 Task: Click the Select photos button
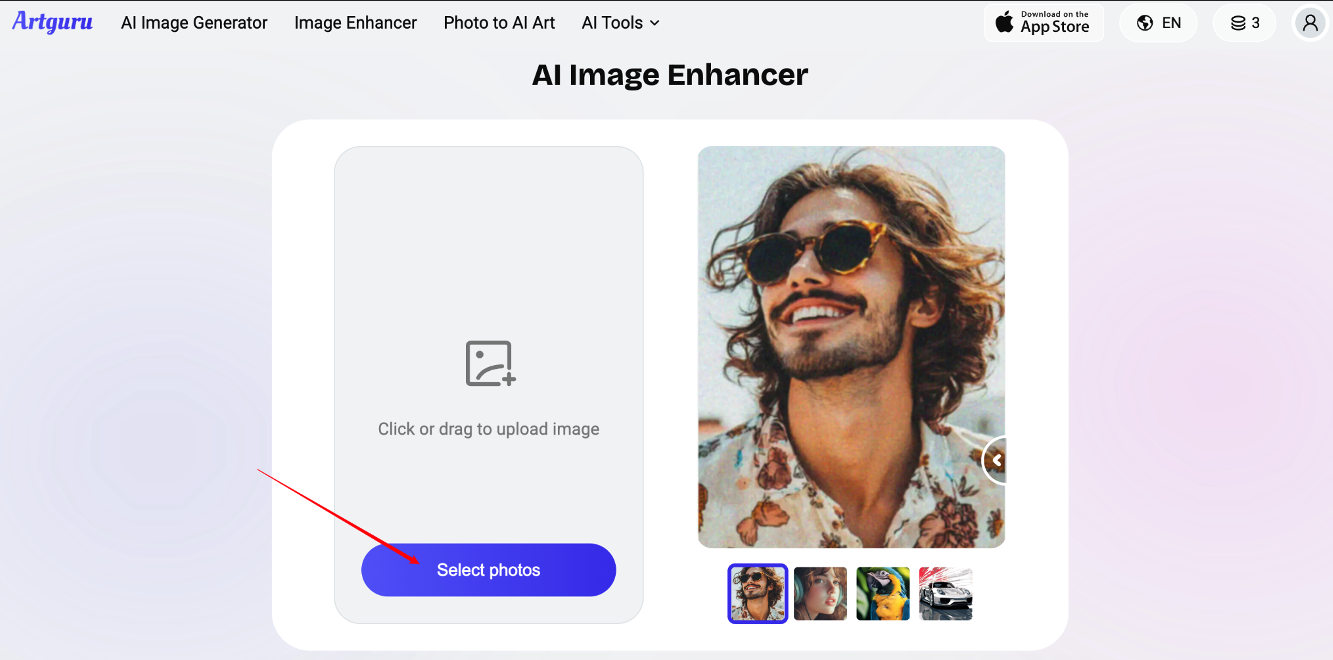(488, 570)
